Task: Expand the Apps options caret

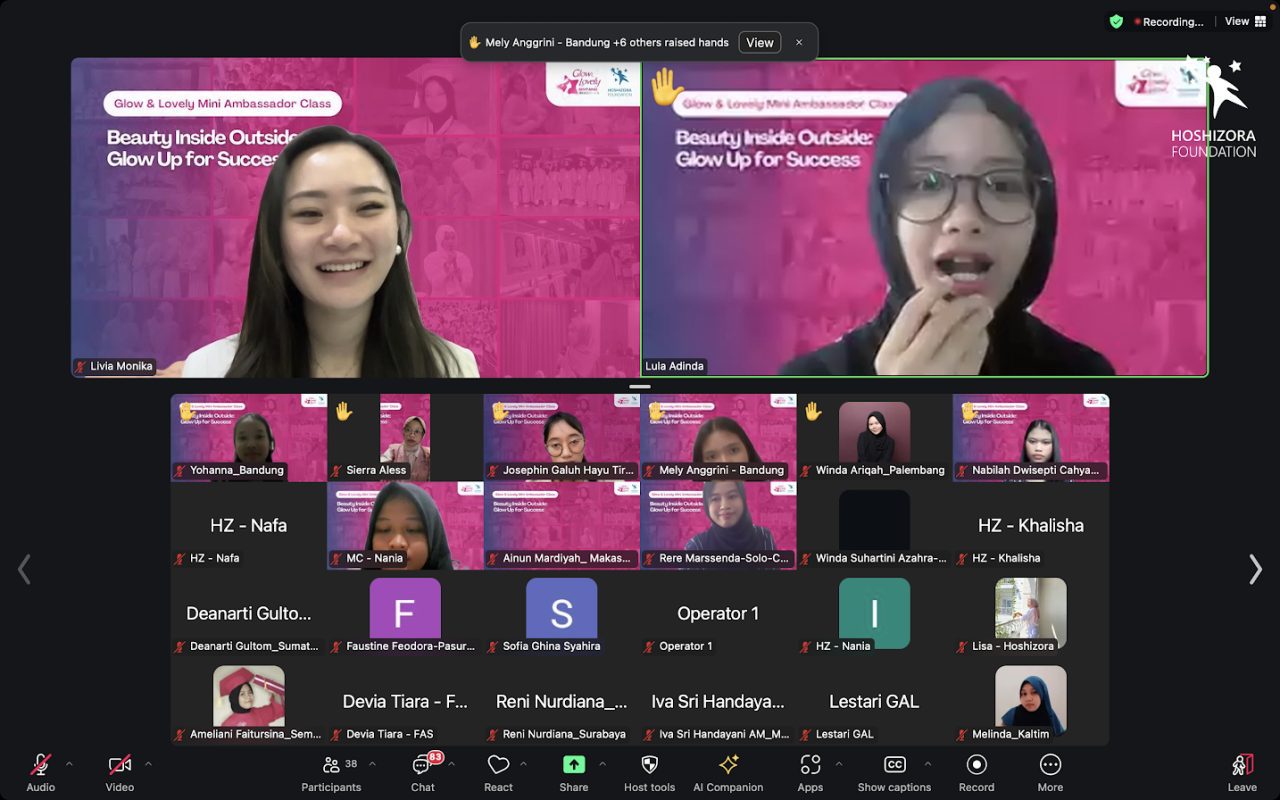Action: [x=838, y=765]
